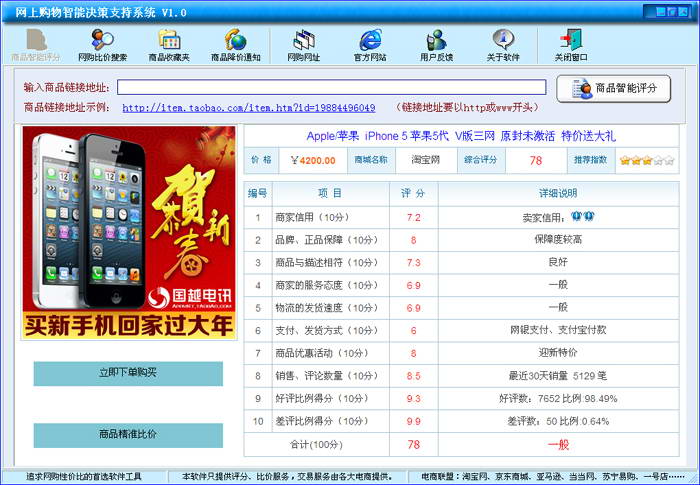The height and width of the screenshot is (485, 700).
Task: Click the iPhone 5 promotional image
Action: [x=129, y=232]
